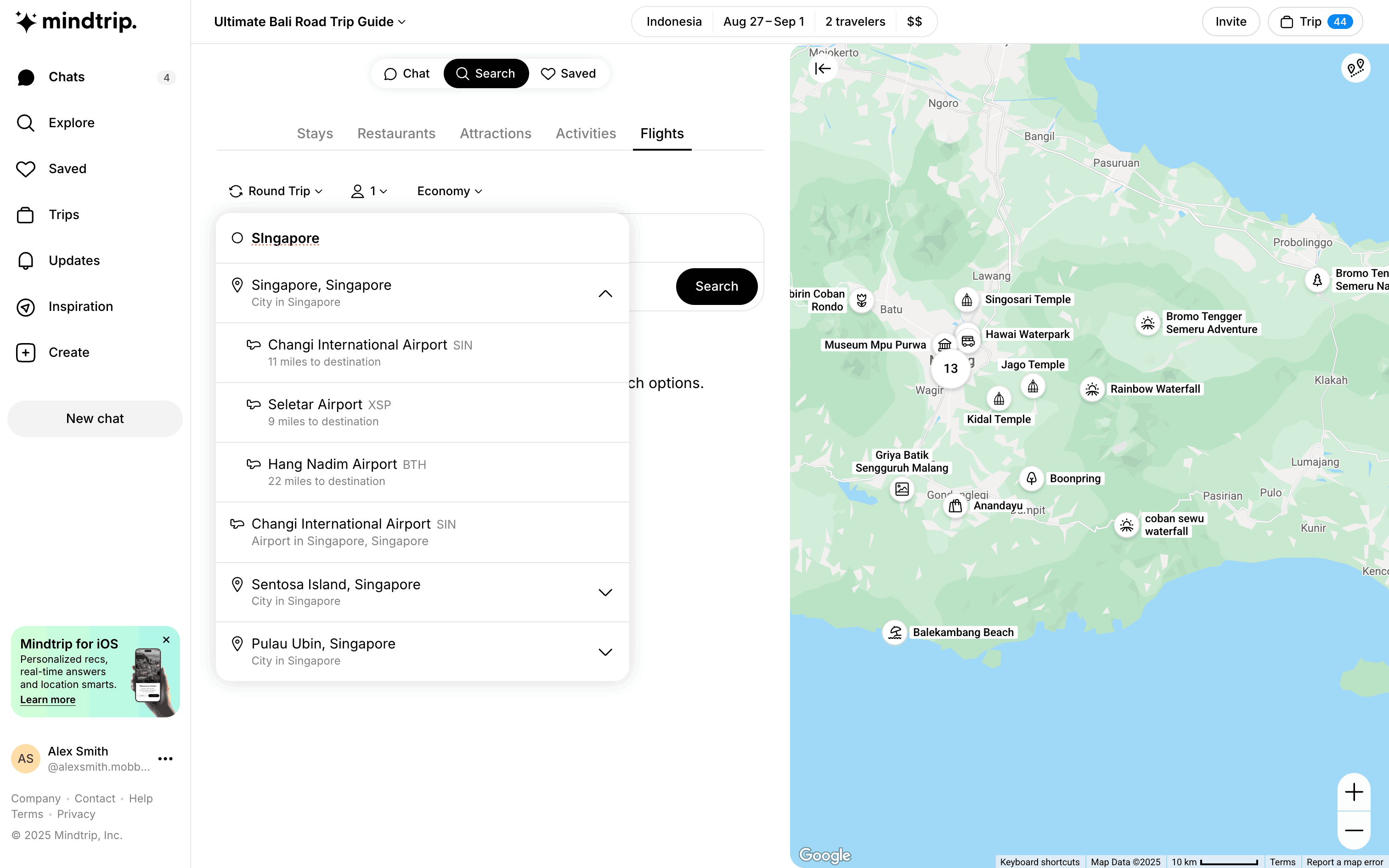Viewport: 1389px width, 868px height.
Task: Click Rainbow Waterfall map marker icon
Action: click(x=1092, y=389)
